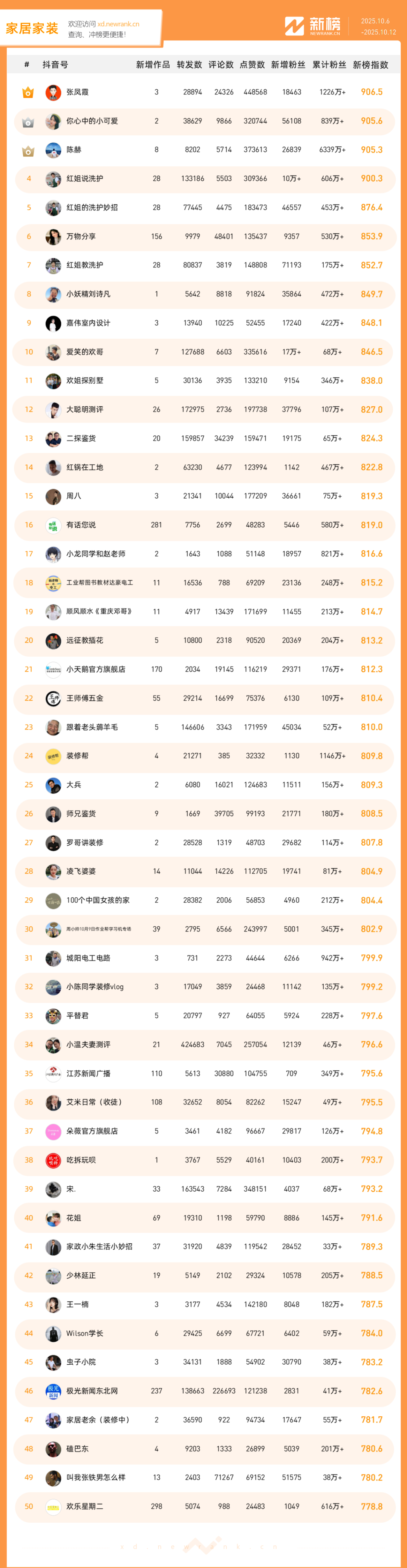407x1568 pixels.
Task: Click the silver crown icon beside 你心中的小可爱
Action: (x=28, y=122)
